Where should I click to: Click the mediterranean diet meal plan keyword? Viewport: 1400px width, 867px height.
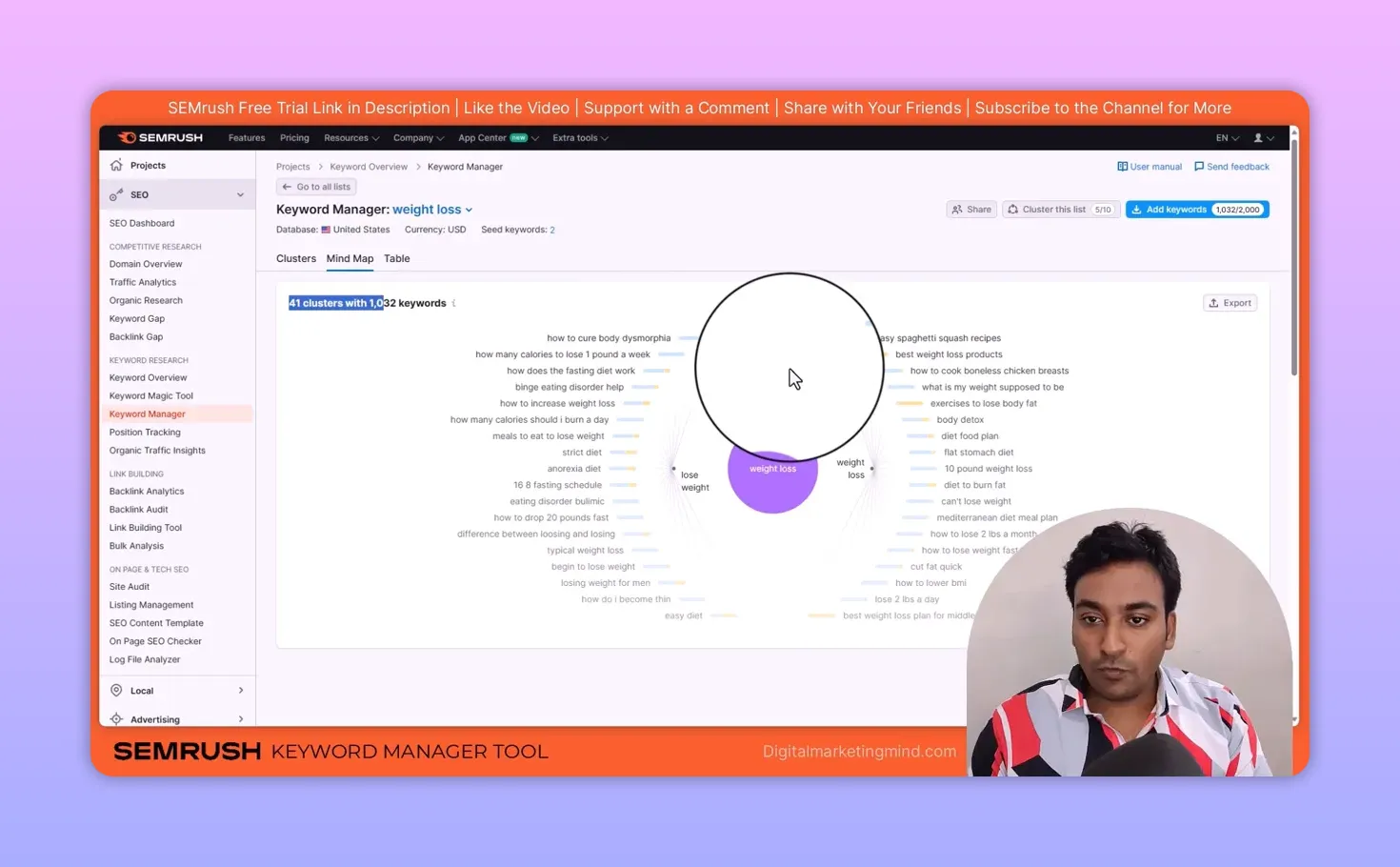(x=997, y=517)
